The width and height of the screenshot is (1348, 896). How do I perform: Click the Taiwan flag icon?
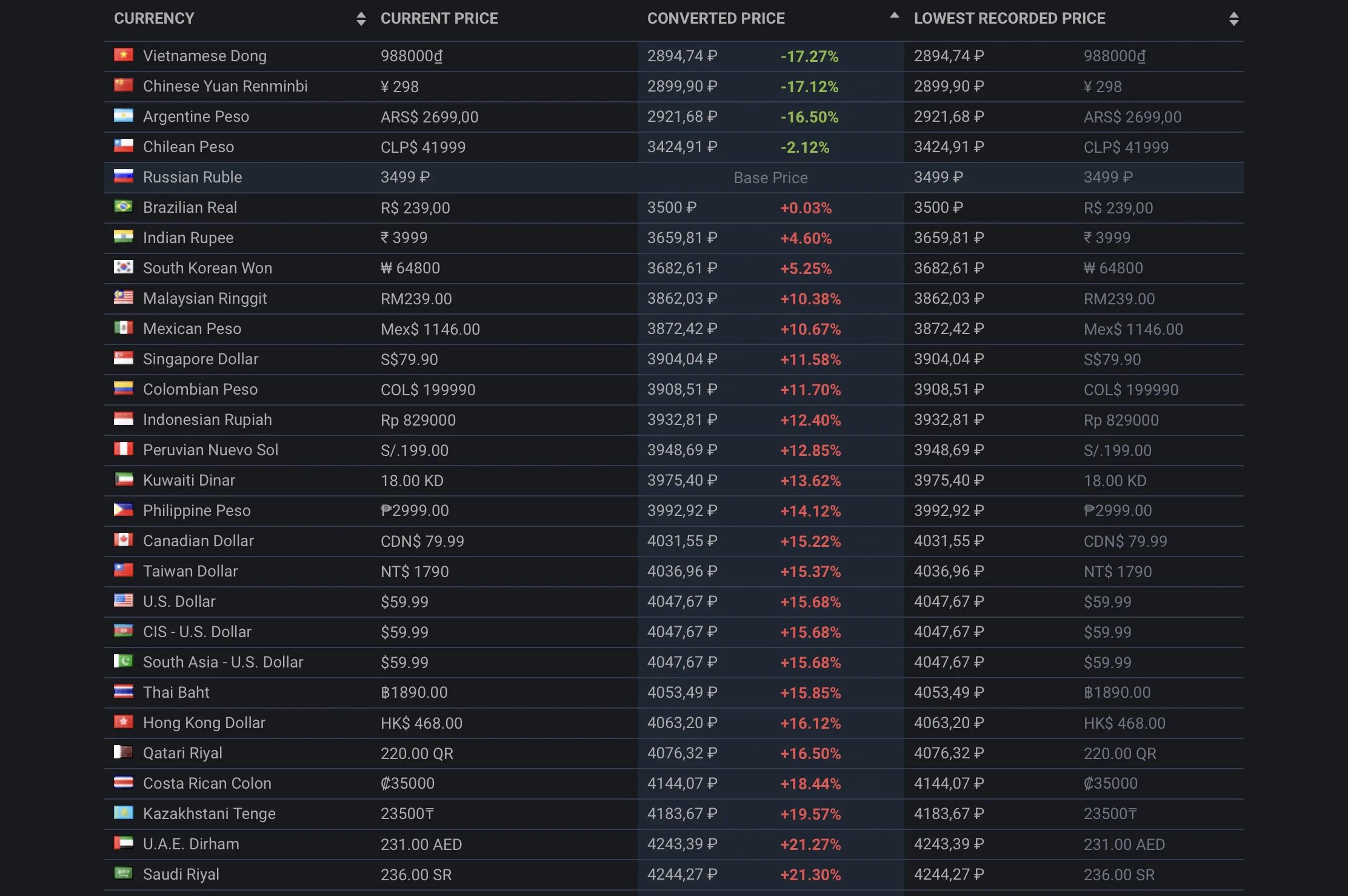(124, 570)
